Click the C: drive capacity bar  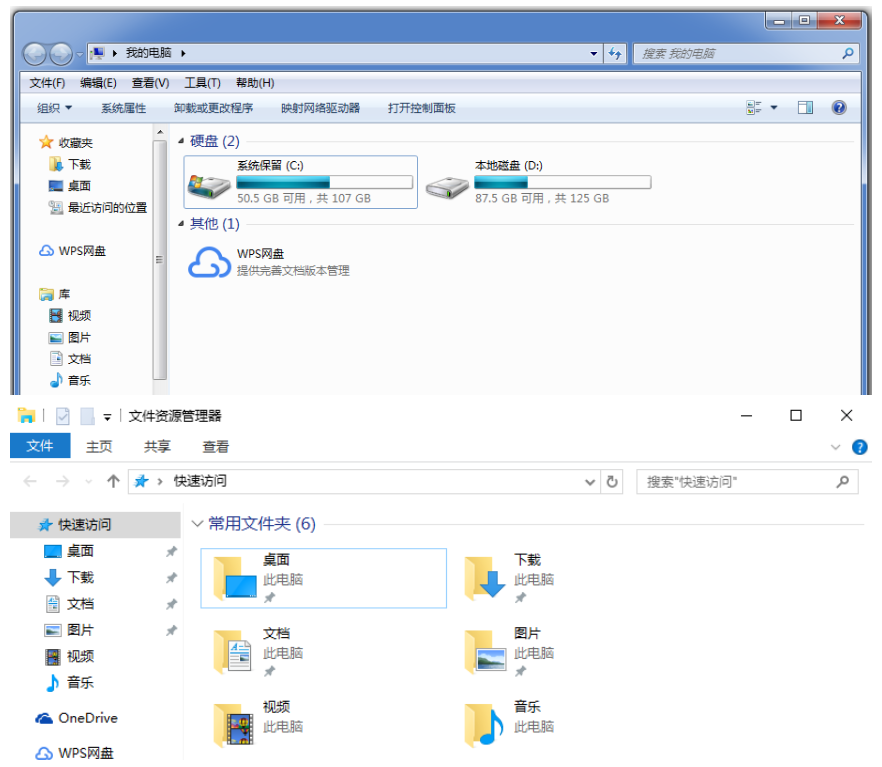[325, 182]
